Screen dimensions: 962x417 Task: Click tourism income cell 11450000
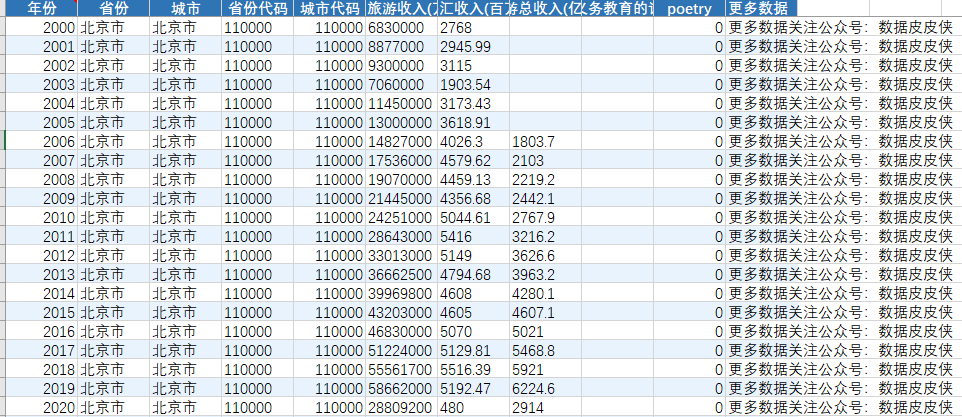pos(401,104)
